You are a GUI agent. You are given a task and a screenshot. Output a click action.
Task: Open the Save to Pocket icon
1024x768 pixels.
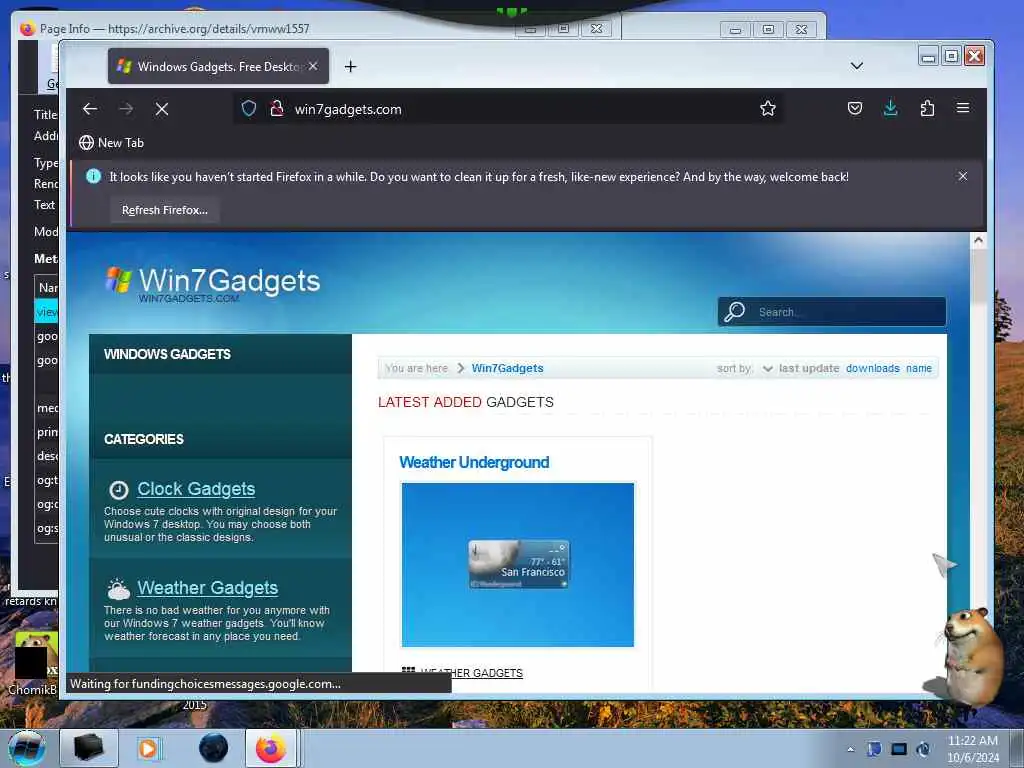[x=855, y=108]
